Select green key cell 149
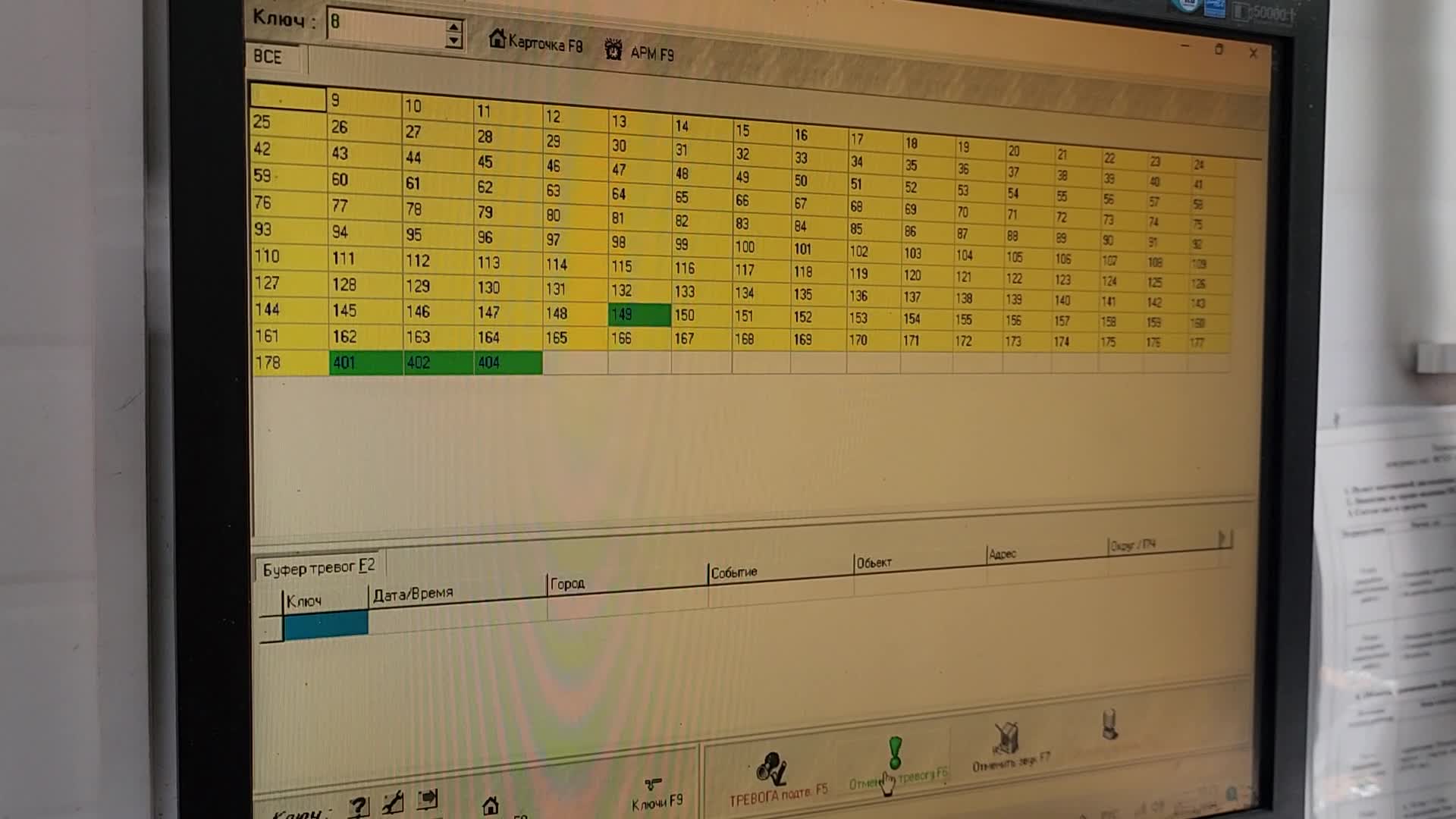 click(639, 315)
